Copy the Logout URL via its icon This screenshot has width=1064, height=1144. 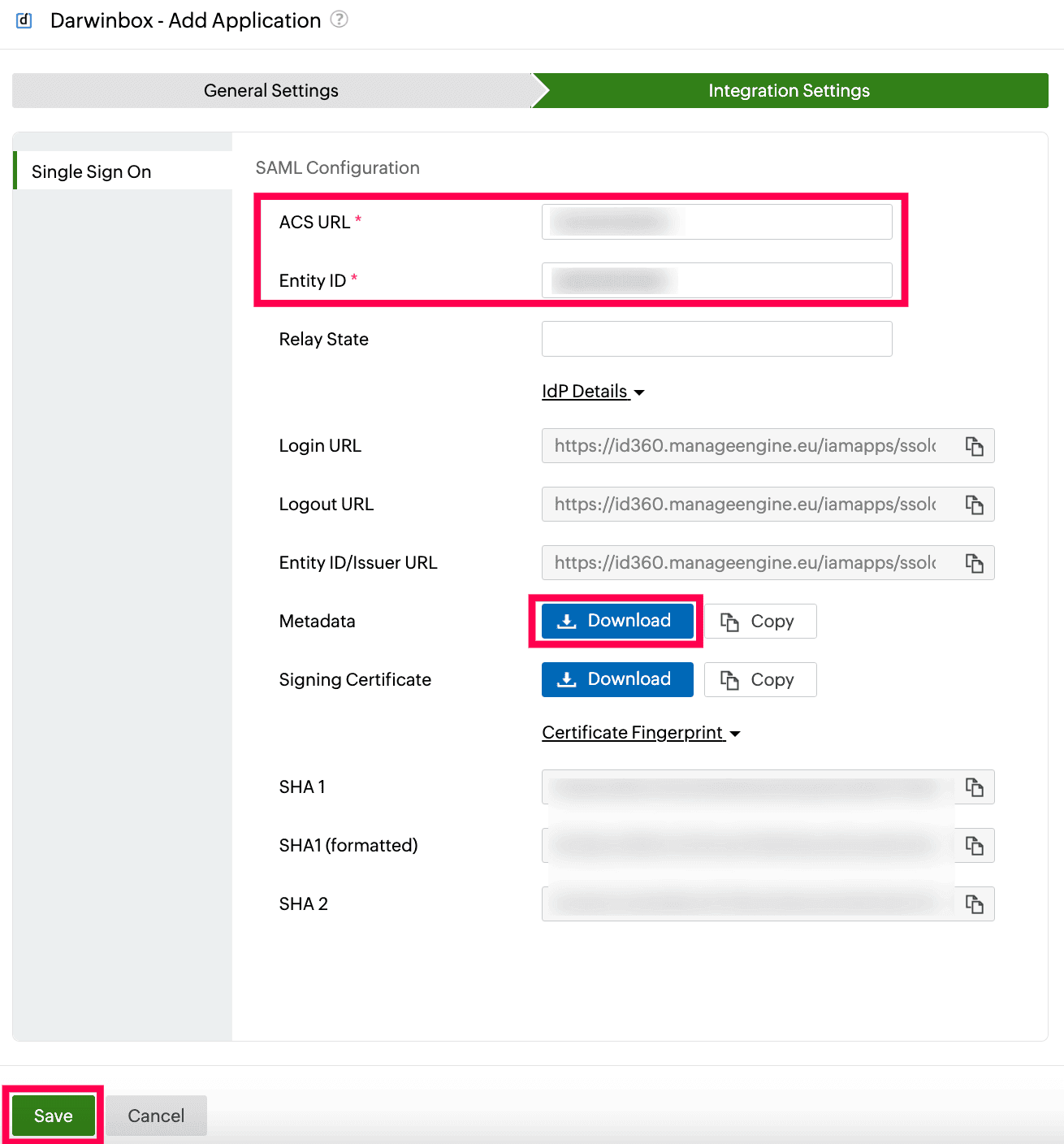(x=975, y=505)
